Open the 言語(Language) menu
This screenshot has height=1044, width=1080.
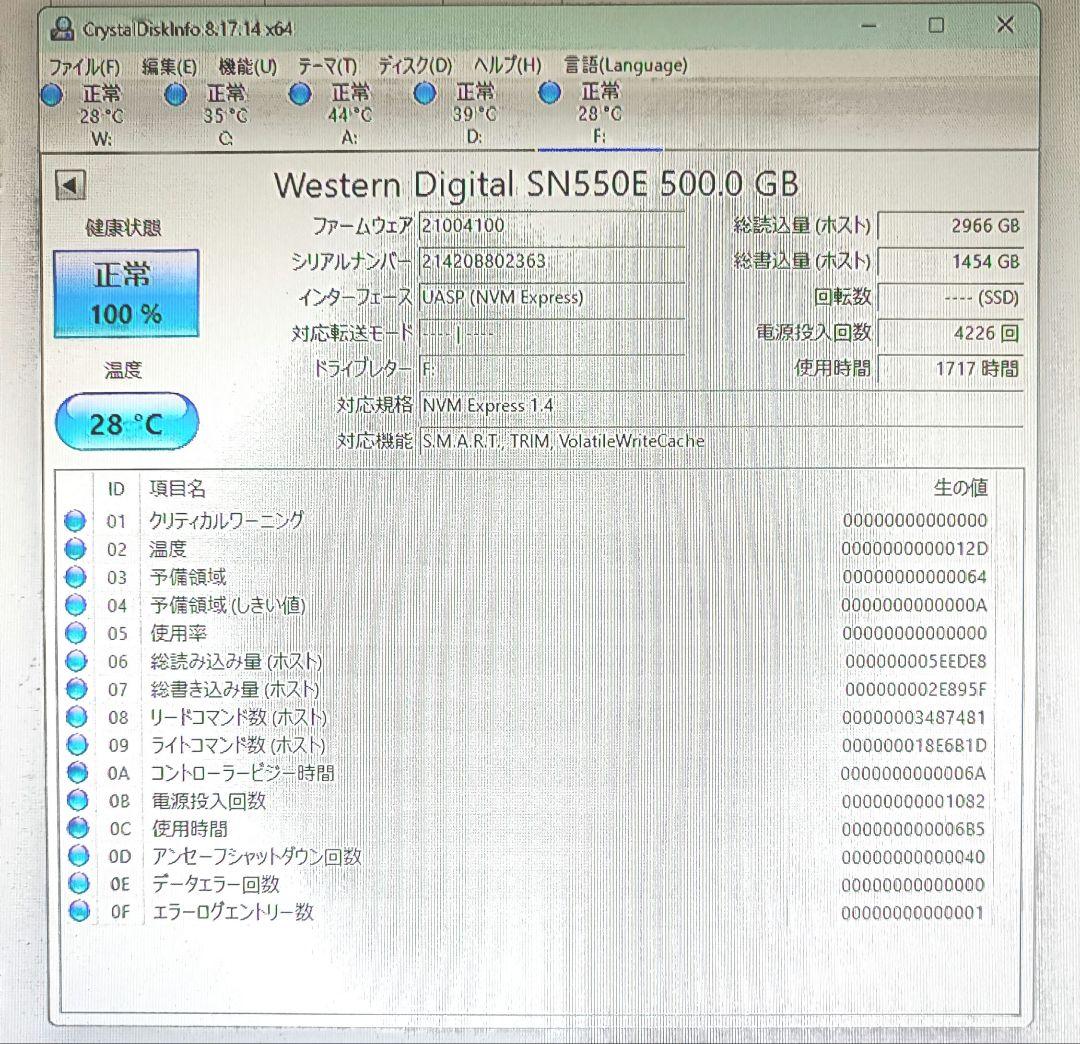click(x=625, y=65)
